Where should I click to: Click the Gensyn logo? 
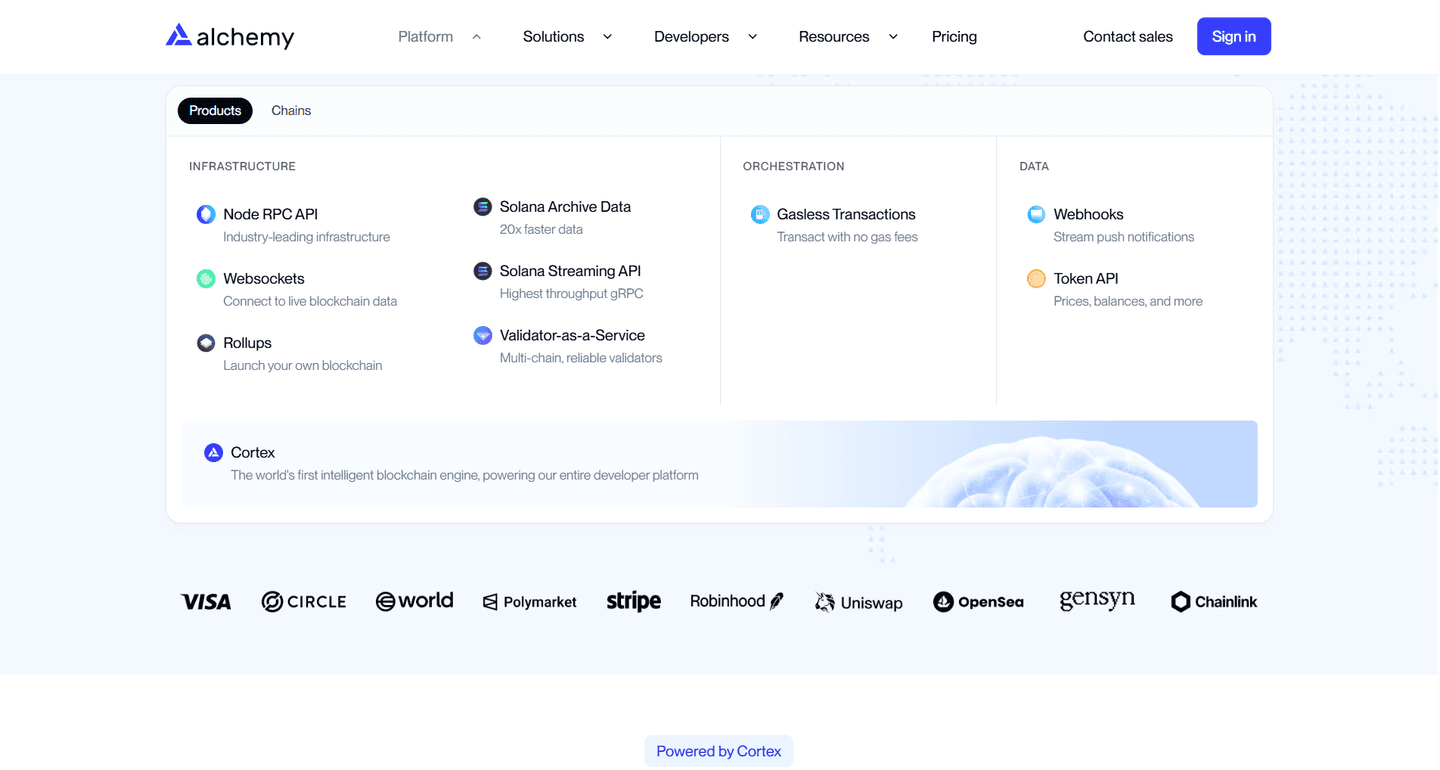[x=1098, y=601]
